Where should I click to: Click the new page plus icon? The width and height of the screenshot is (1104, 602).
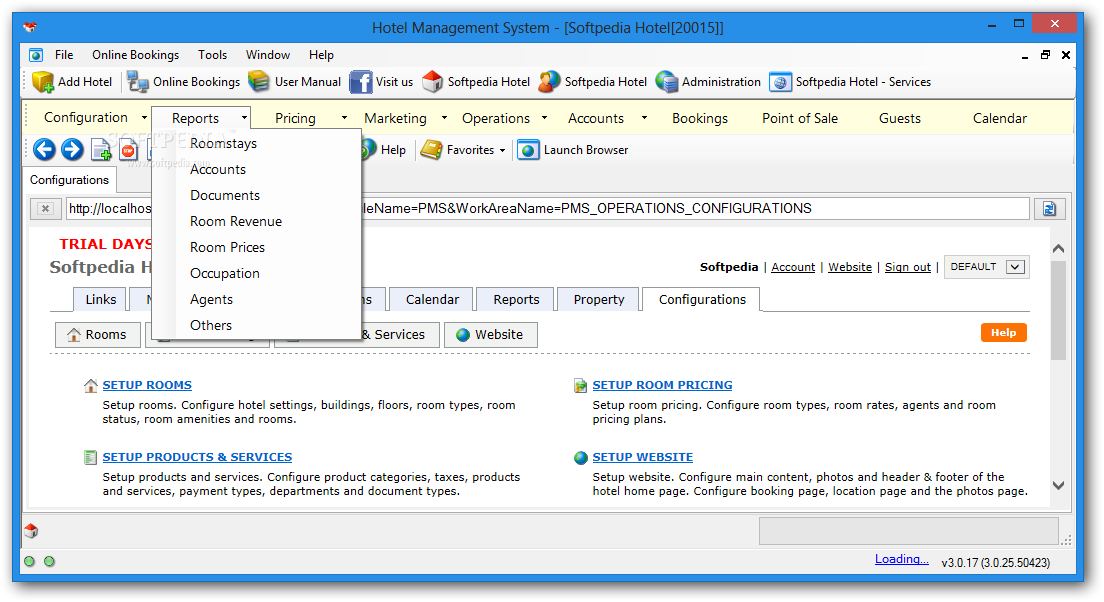coord(101,150)
